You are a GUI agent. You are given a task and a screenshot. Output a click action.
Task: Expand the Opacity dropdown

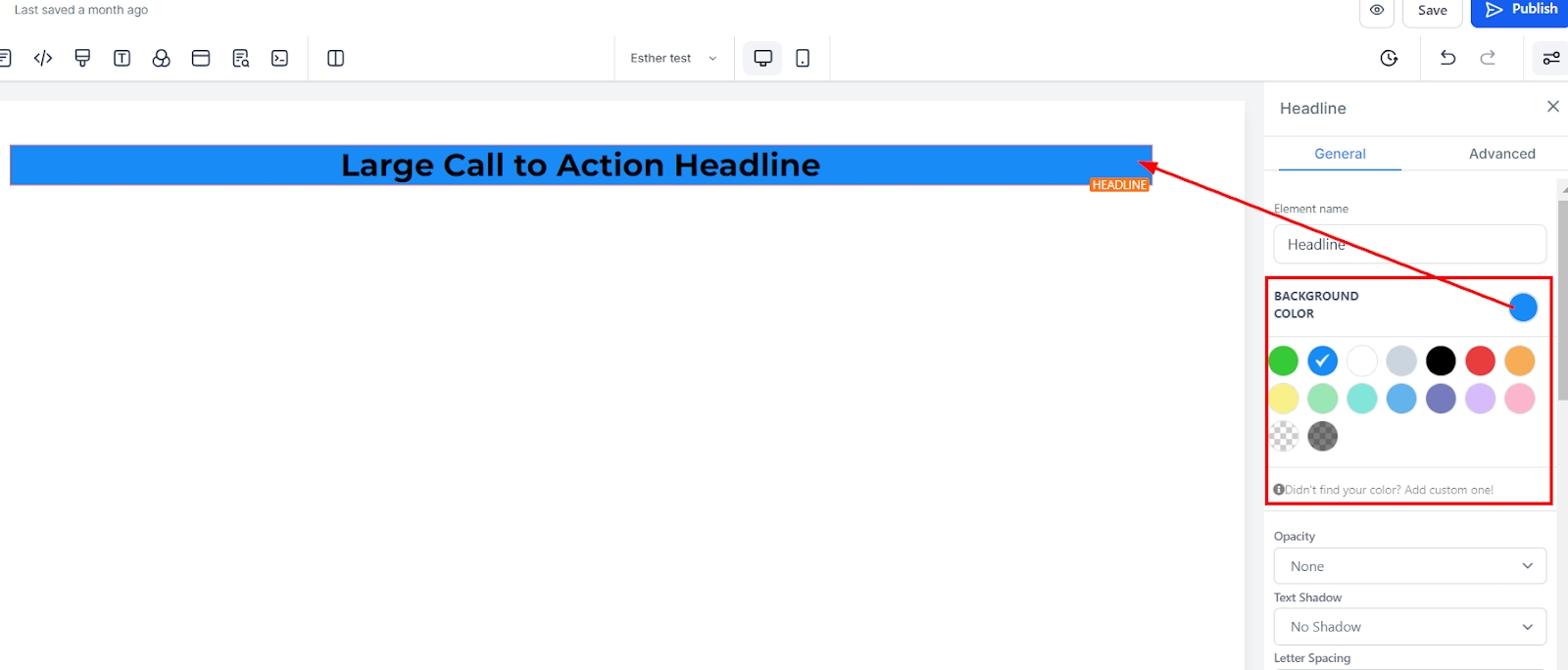(x=1409, y=566)
